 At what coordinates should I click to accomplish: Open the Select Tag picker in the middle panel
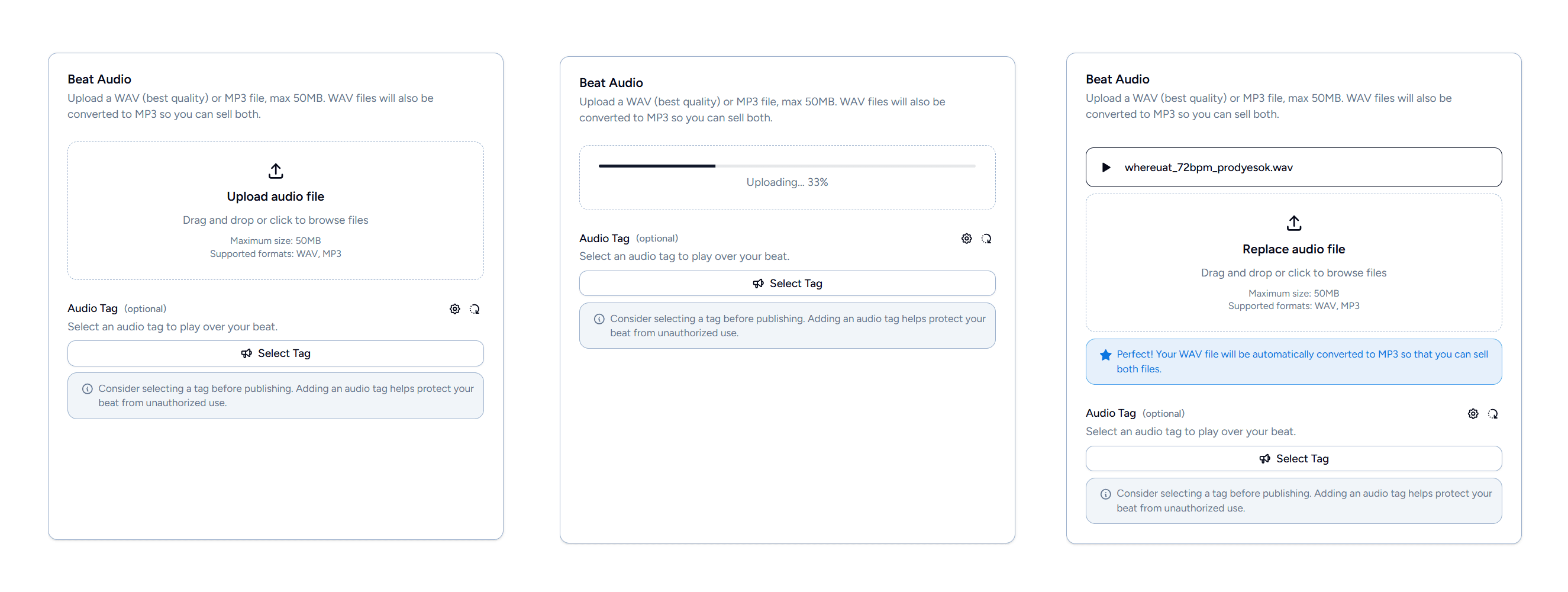coord(787,283)
